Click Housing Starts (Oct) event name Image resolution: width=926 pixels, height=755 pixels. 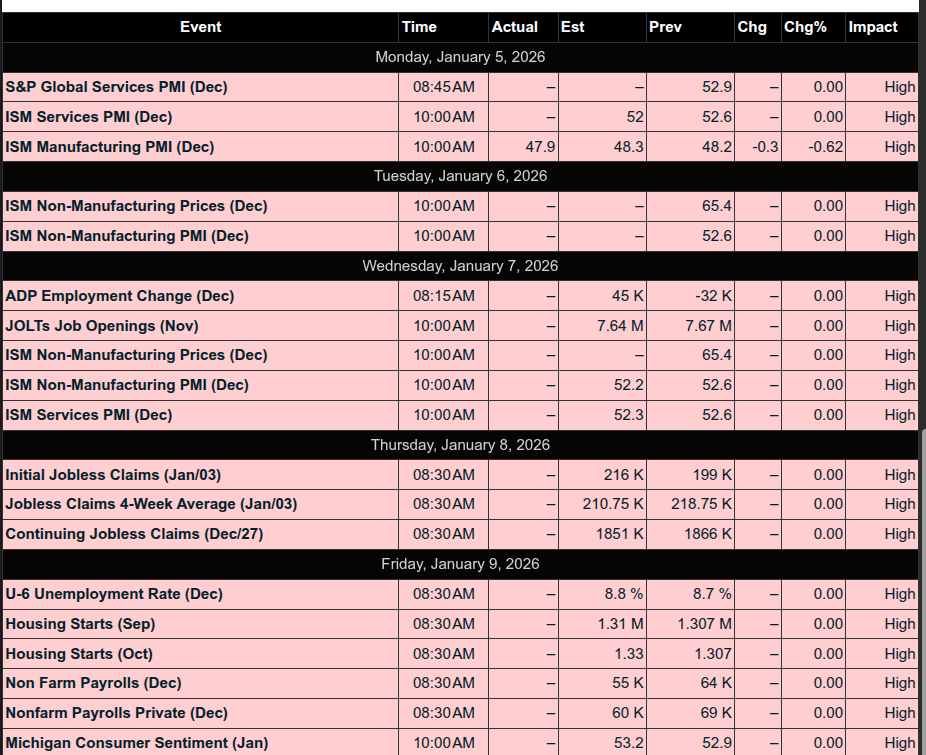point(81,654)
